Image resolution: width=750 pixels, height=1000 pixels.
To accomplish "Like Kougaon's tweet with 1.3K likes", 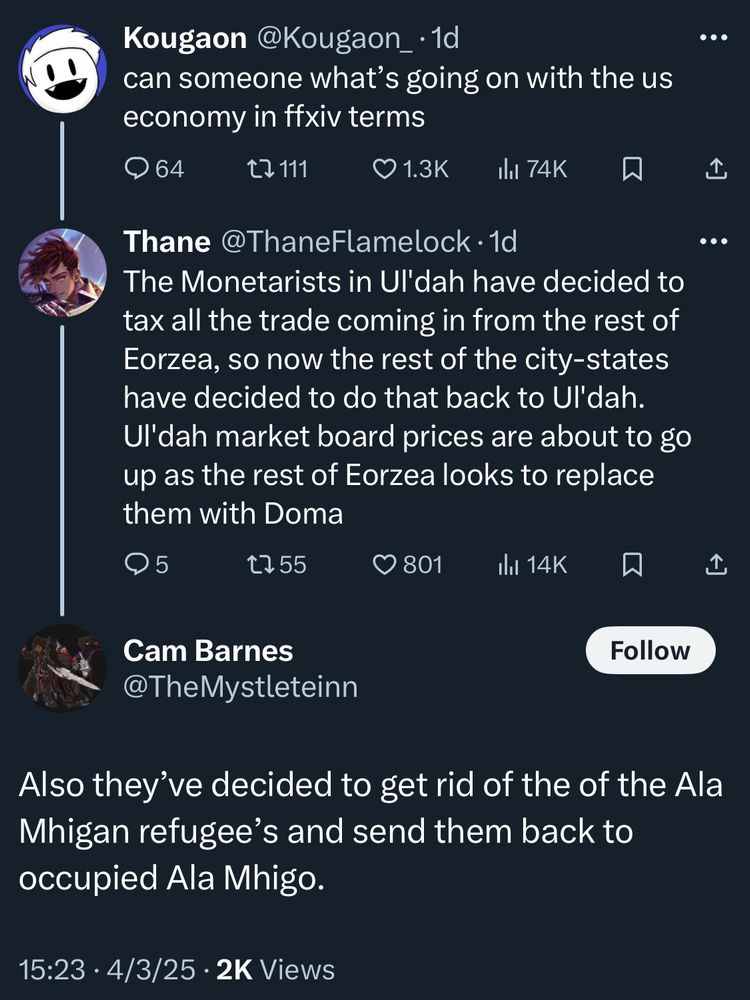I will pyautogui.click(x=386, y=169).
